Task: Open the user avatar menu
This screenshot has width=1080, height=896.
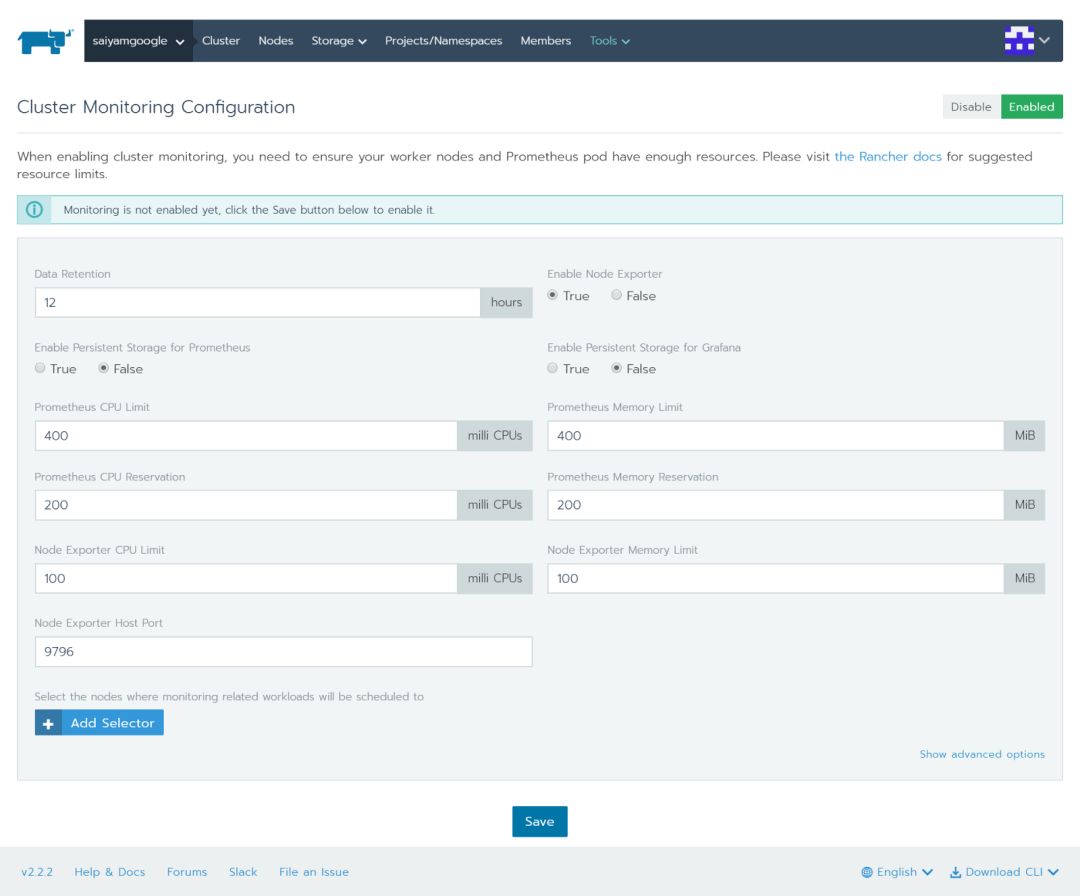Action: (x=1026, y=40)
